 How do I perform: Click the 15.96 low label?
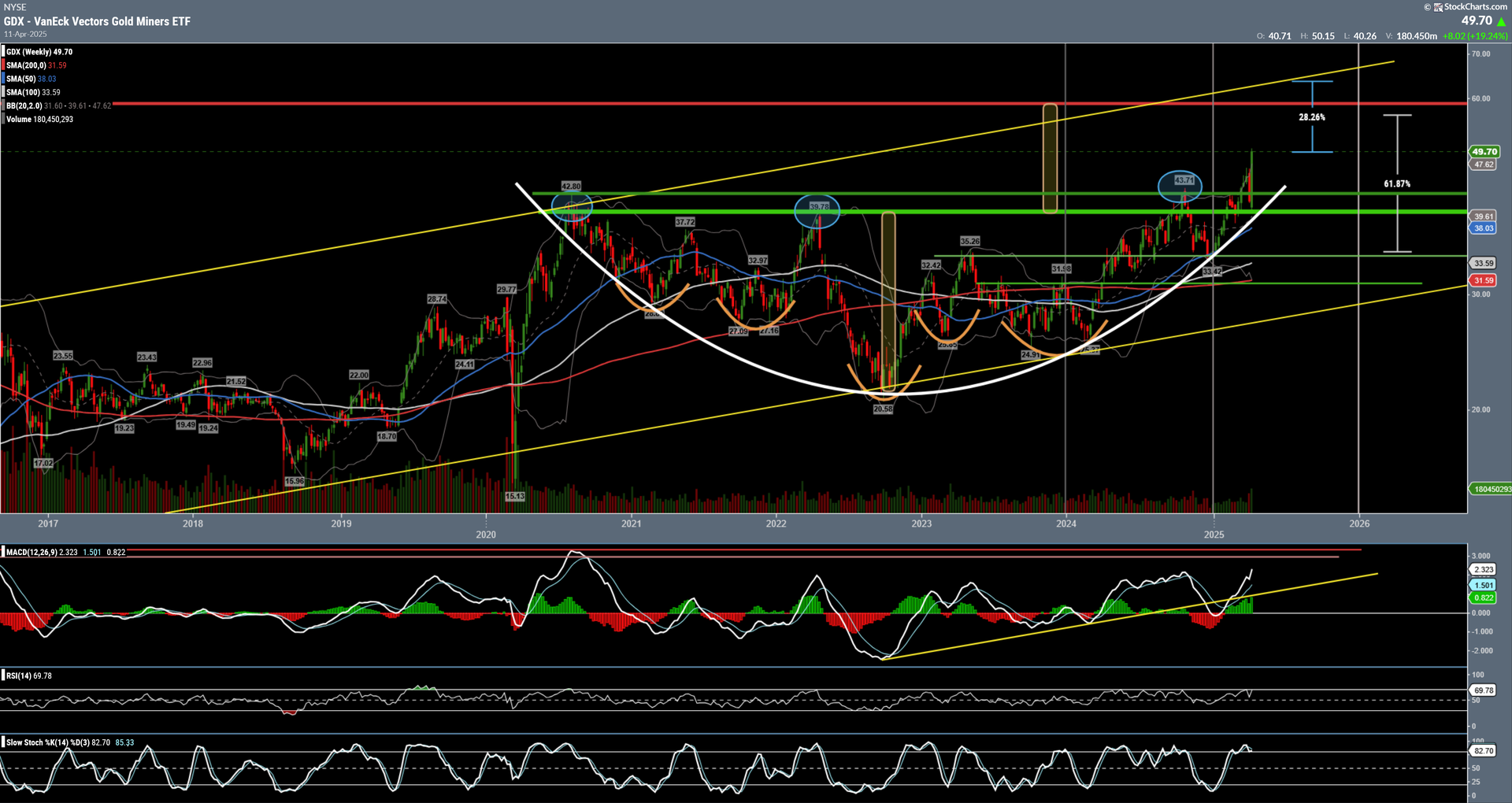click(x=295, y=481)
